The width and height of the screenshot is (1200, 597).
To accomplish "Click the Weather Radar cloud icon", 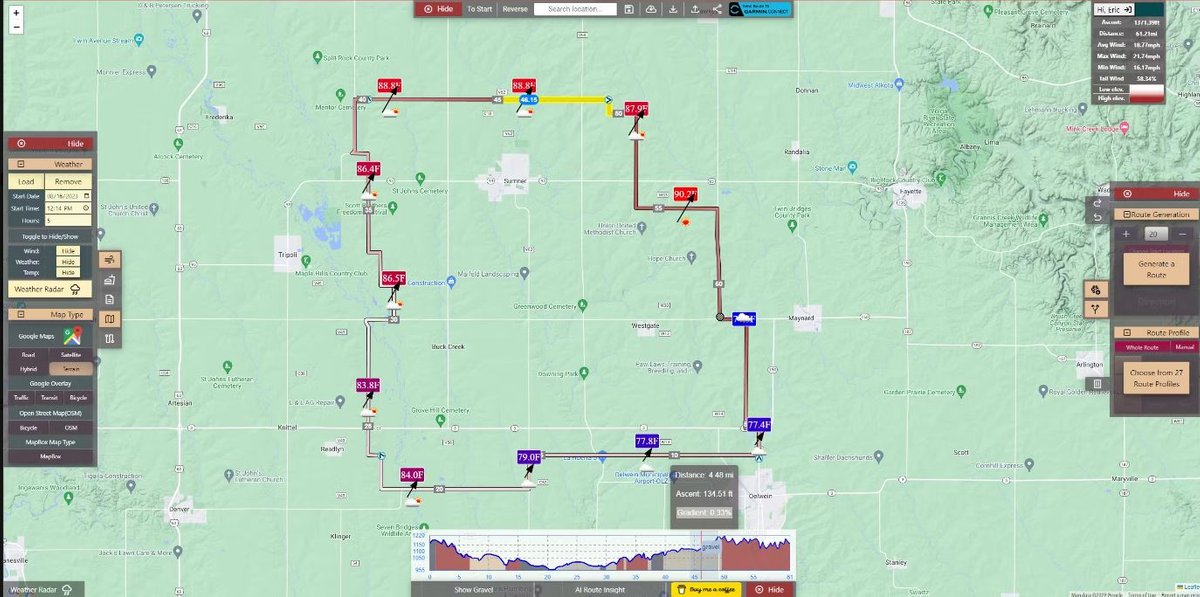I will [75, 287].
